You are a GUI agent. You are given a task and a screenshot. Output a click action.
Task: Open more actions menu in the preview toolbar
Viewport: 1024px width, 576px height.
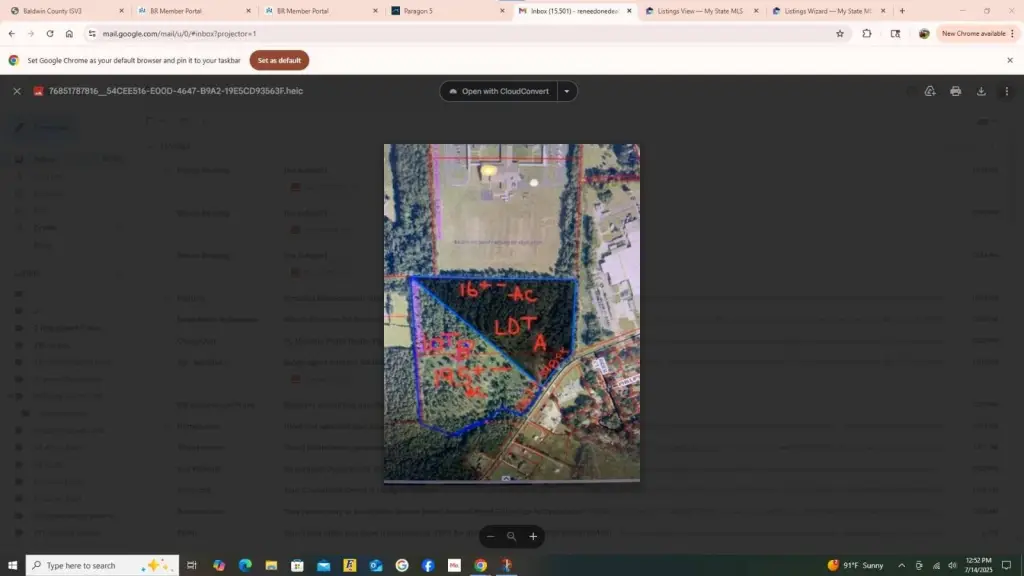[x=1007, y=91]
